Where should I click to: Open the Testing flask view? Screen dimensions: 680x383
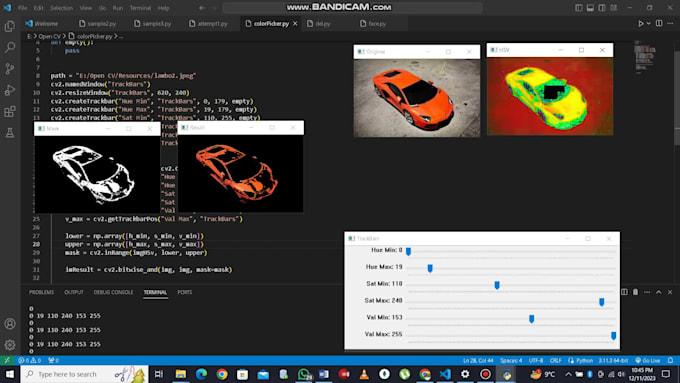tap(10, 133)
